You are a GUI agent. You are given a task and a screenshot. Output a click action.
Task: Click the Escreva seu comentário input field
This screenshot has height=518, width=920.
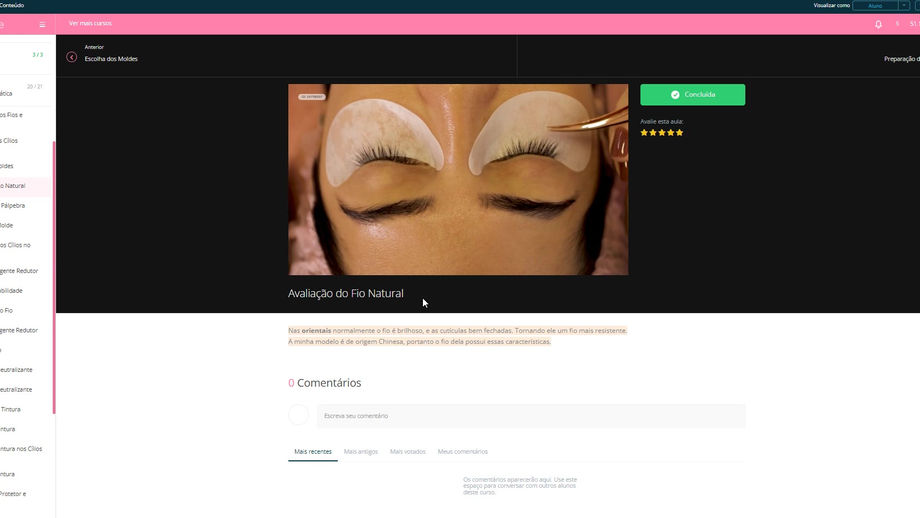pos(531,416)
